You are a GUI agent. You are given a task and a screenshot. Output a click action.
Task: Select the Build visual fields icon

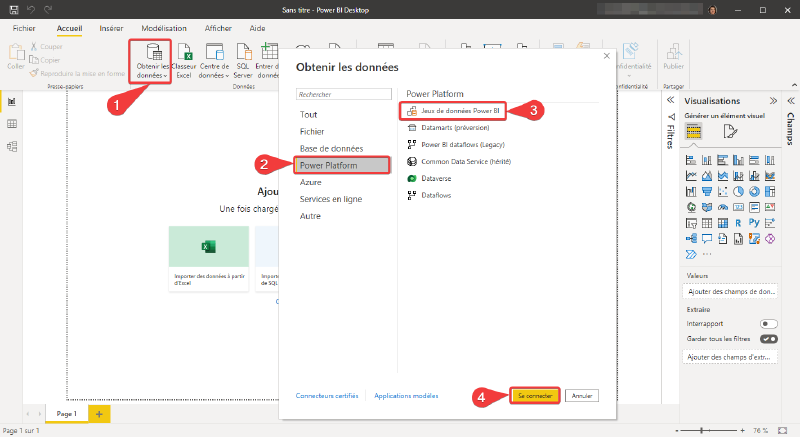pyautogui.click(x=693, y=132)
